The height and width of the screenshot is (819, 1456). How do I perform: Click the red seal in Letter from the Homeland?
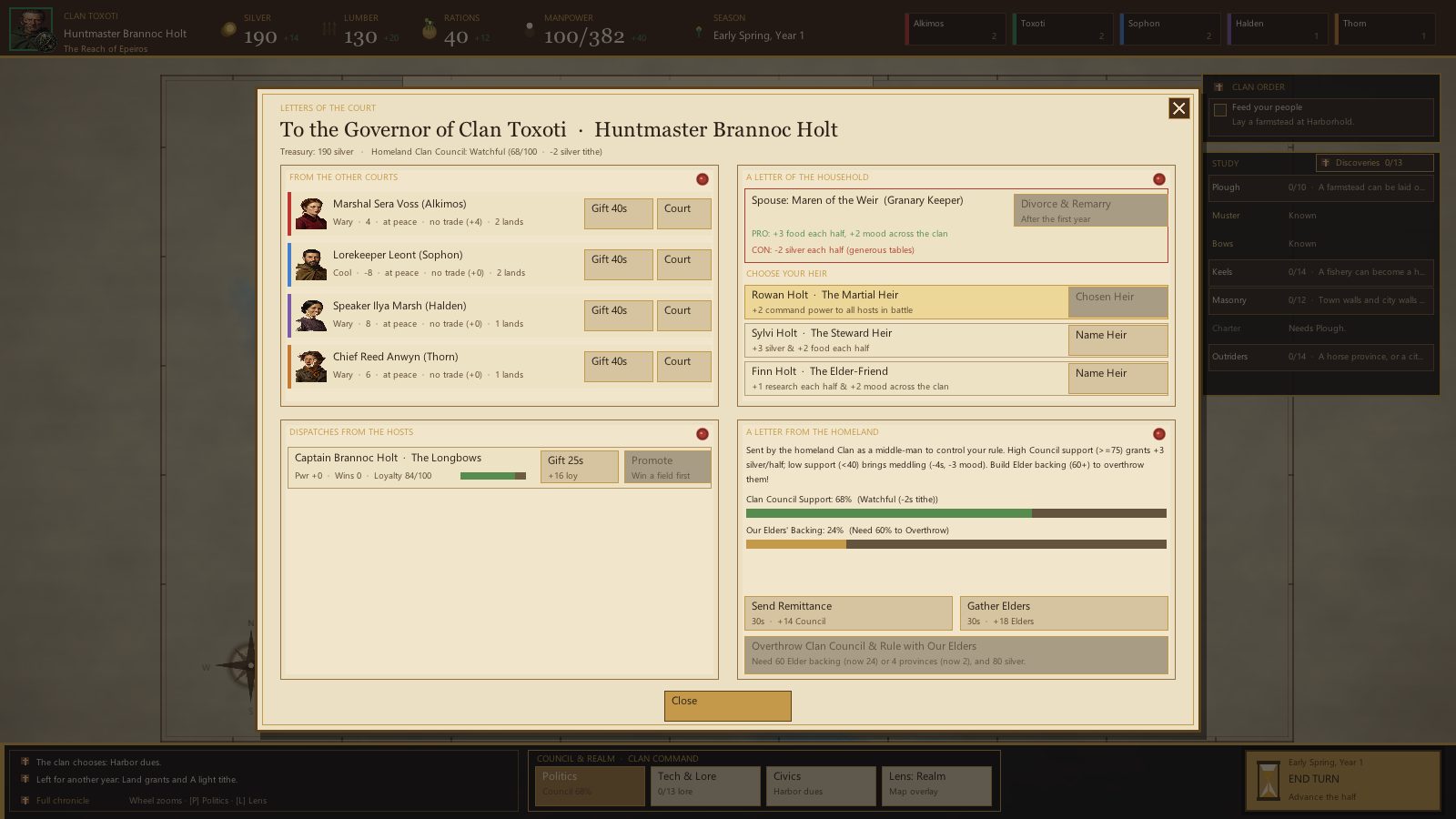(x=1158, y=434)
